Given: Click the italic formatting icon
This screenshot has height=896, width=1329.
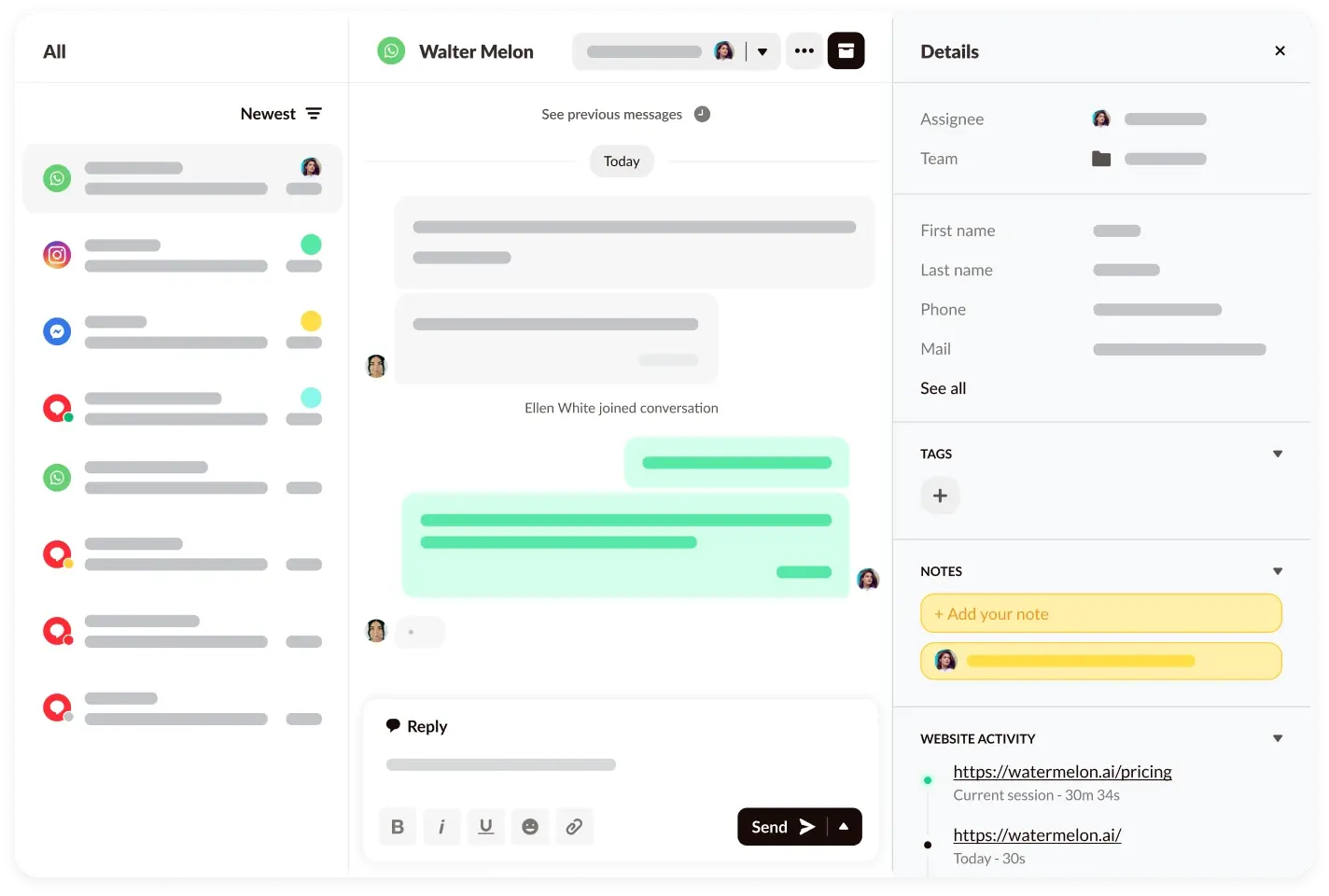Looking at the screenshot, I should (x=441, y=826).
